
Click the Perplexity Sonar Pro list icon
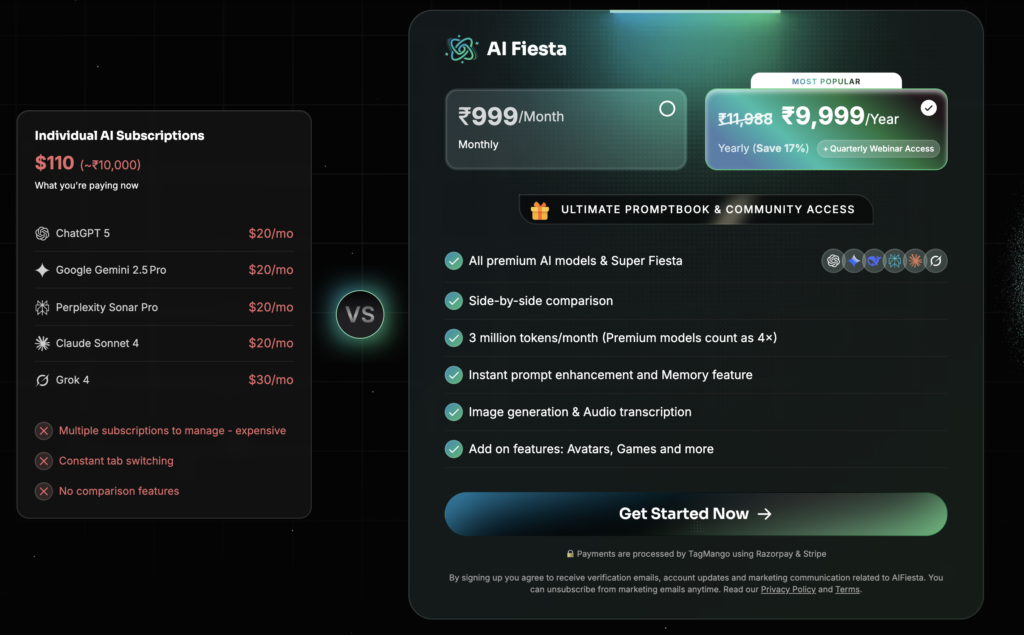[x=42, y=307]
